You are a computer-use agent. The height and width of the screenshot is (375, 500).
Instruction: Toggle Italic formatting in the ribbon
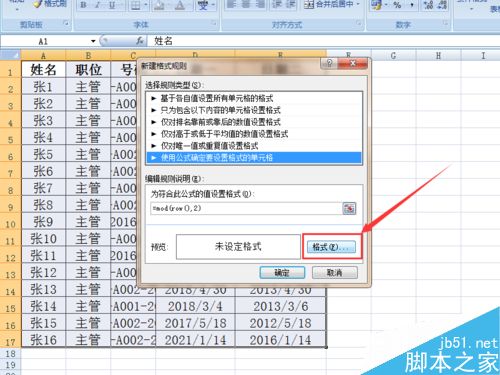click(98, 5)
